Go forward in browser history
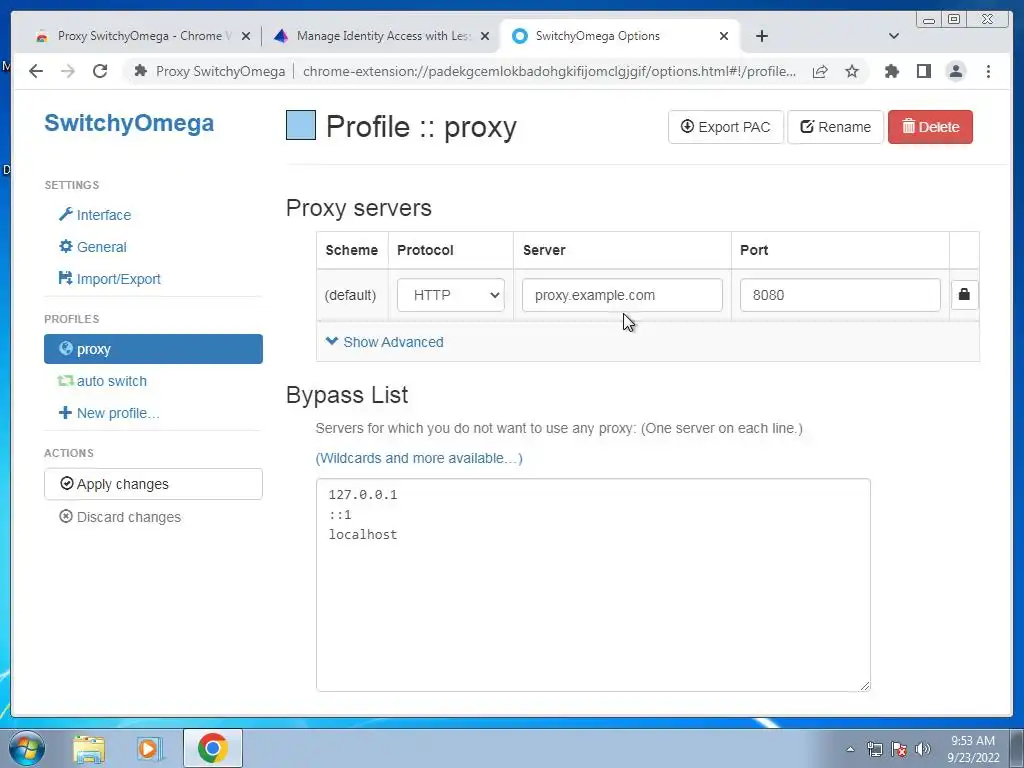The width and height of the screenshot is (1024, 768). [x=68, y=71]
